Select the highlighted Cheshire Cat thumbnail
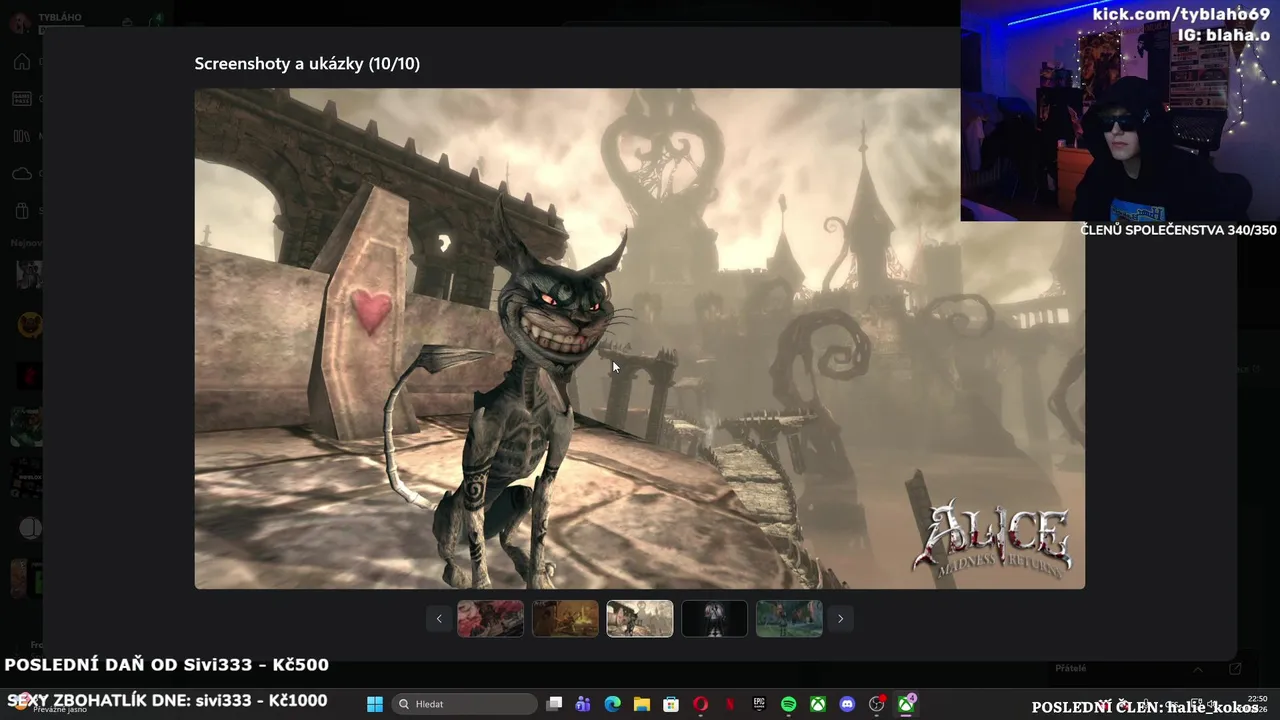 tap(640, 619)
